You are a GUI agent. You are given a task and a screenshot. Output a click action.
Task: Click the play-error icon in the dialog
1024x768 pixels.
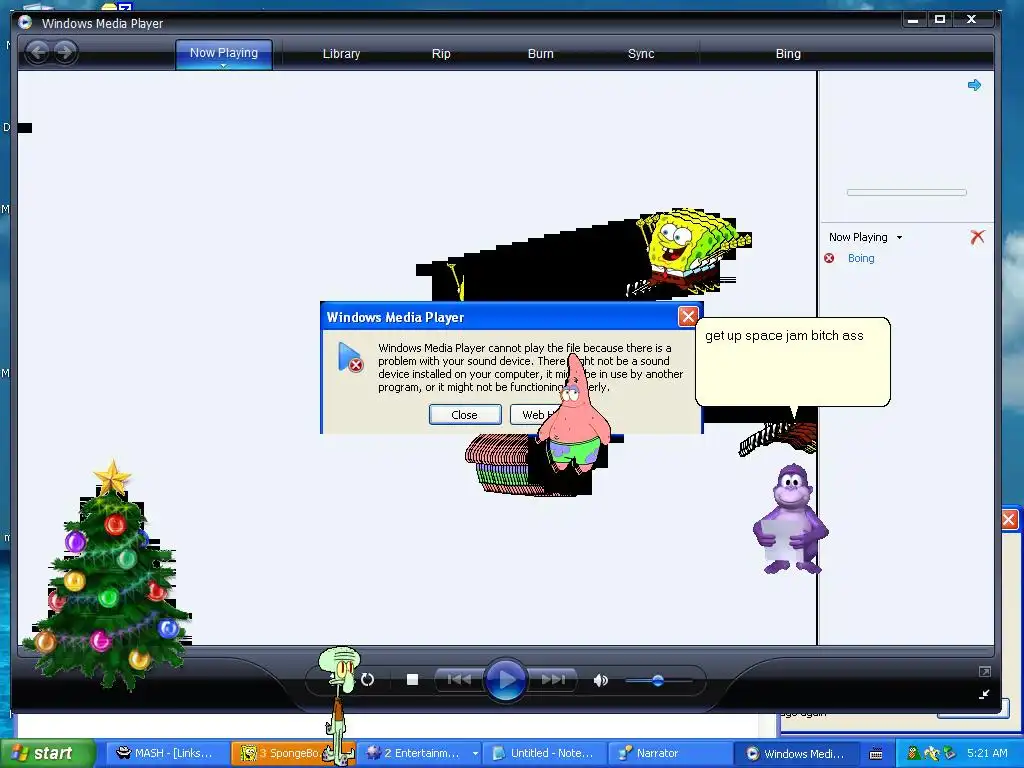[350, 358]
